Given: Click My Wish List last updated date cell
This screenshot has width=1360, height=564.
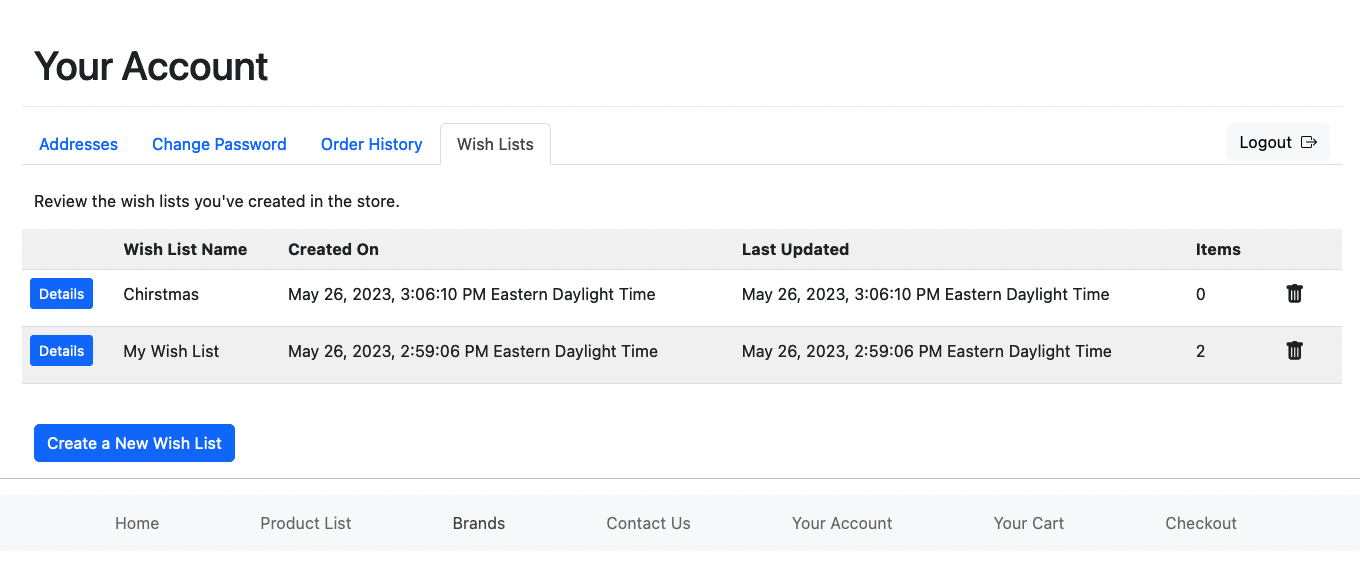Looking at the screenshot, I should [927, 351].
